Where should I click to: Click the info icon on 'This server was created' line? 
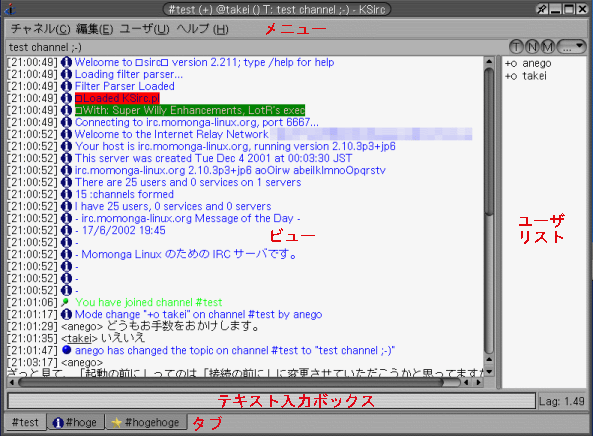[x=66, y=158]
